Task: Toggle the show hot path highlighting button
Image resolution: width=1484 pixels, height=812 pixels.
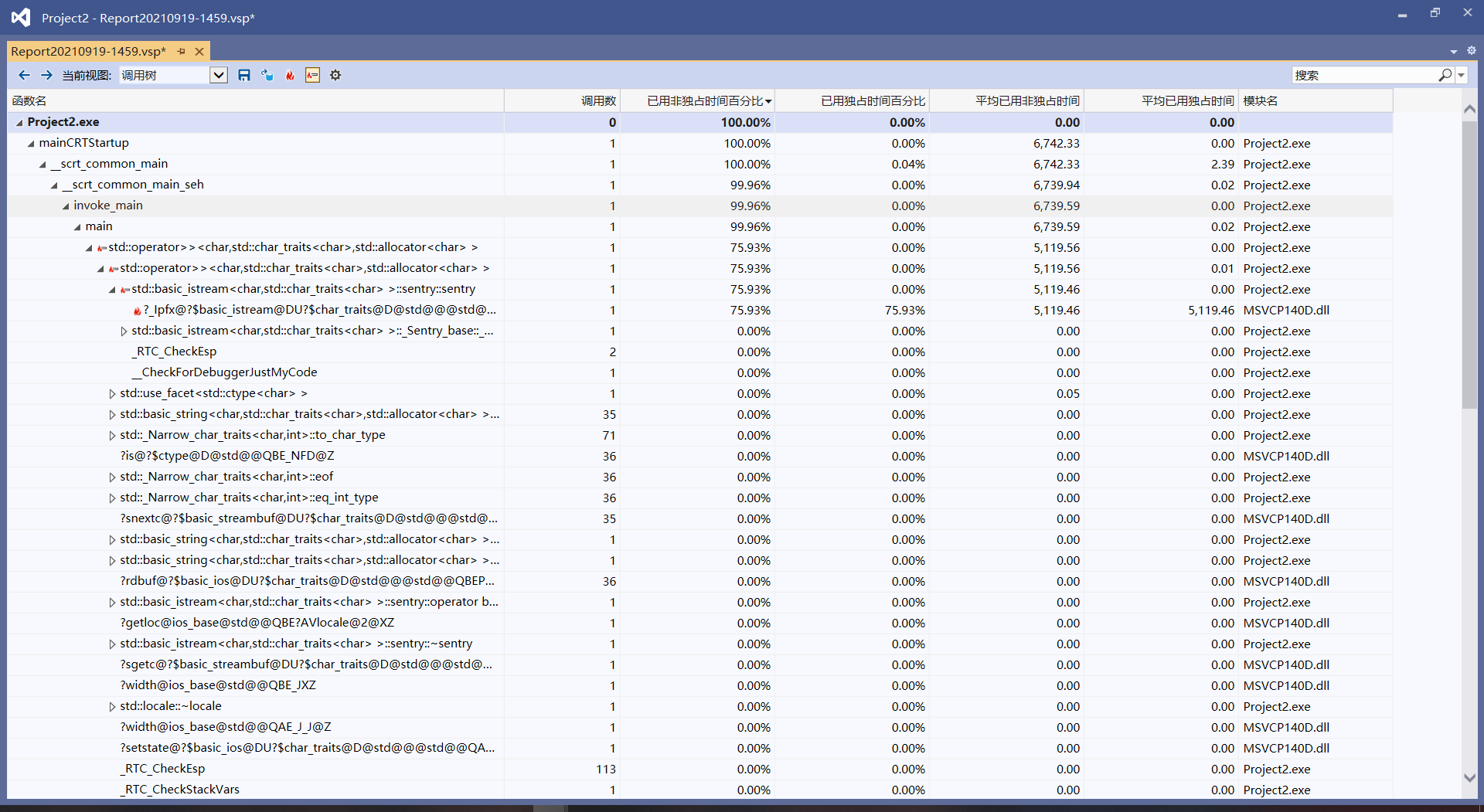Action: click(312, 75)
